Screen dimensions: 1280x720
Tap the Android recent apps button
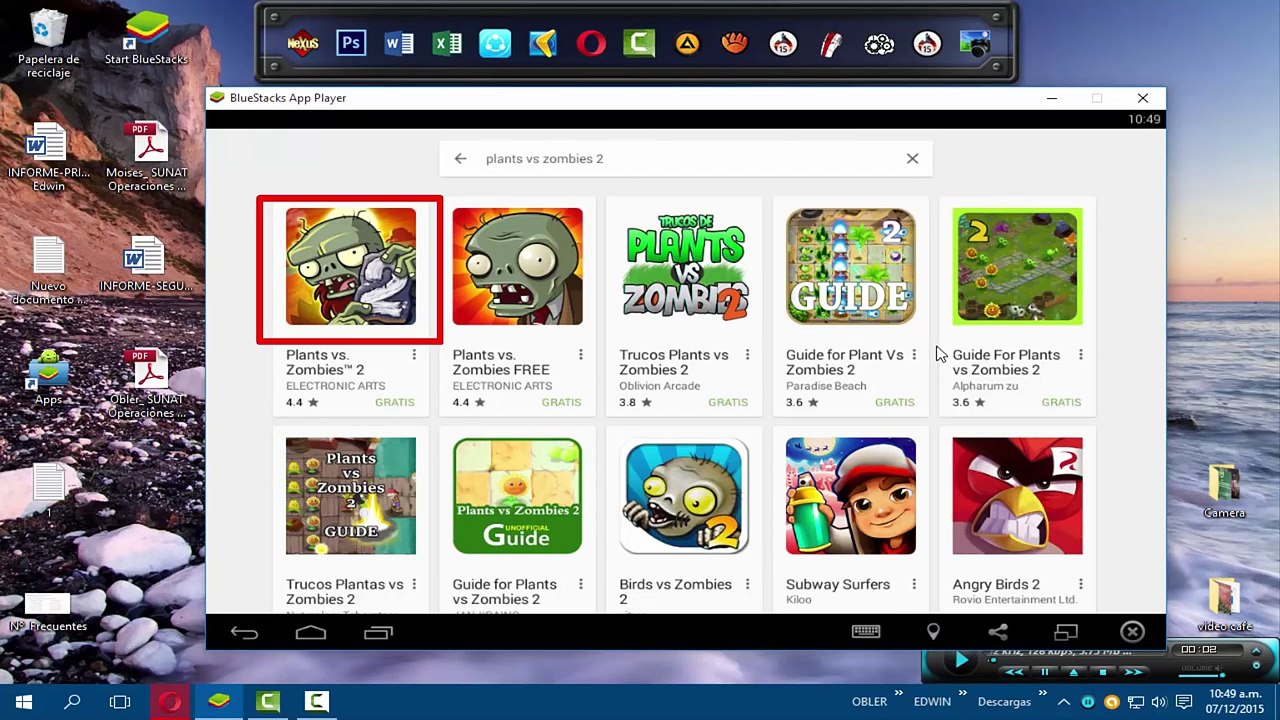(378, 632)
